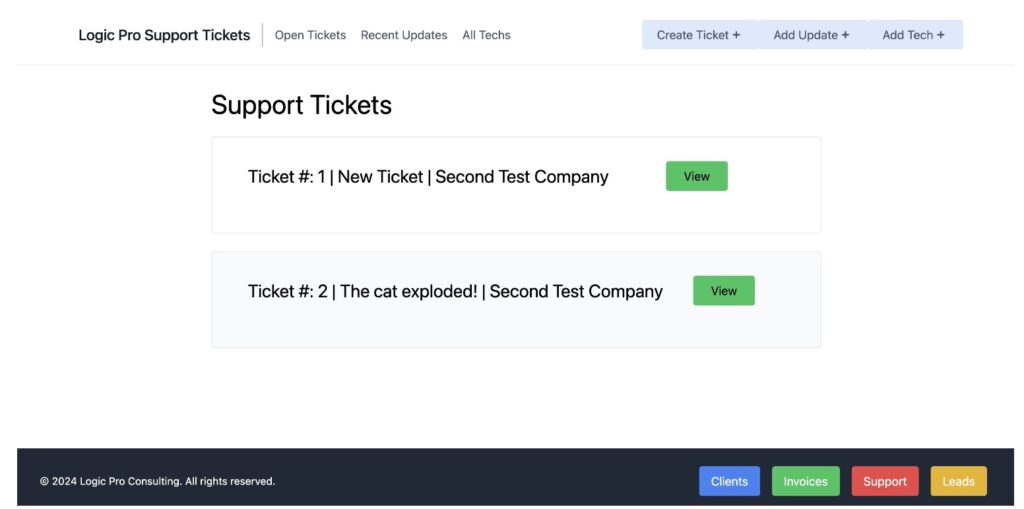Click the Support Tickets page heading
This screenshot has height=509, width=1024.
pyautogui.click(x=301, y=105)
